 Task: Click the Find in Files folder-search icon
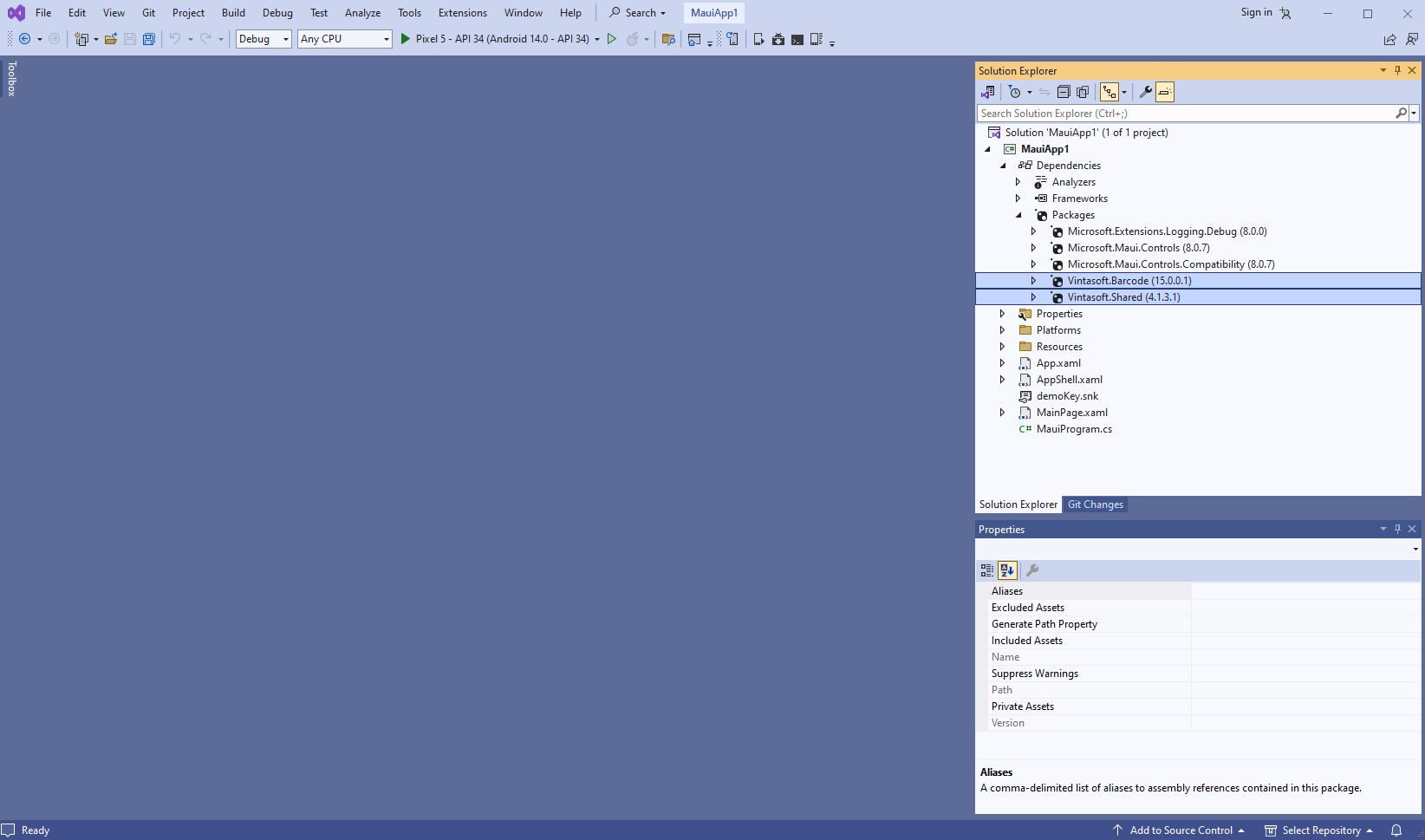coord(668,39)
